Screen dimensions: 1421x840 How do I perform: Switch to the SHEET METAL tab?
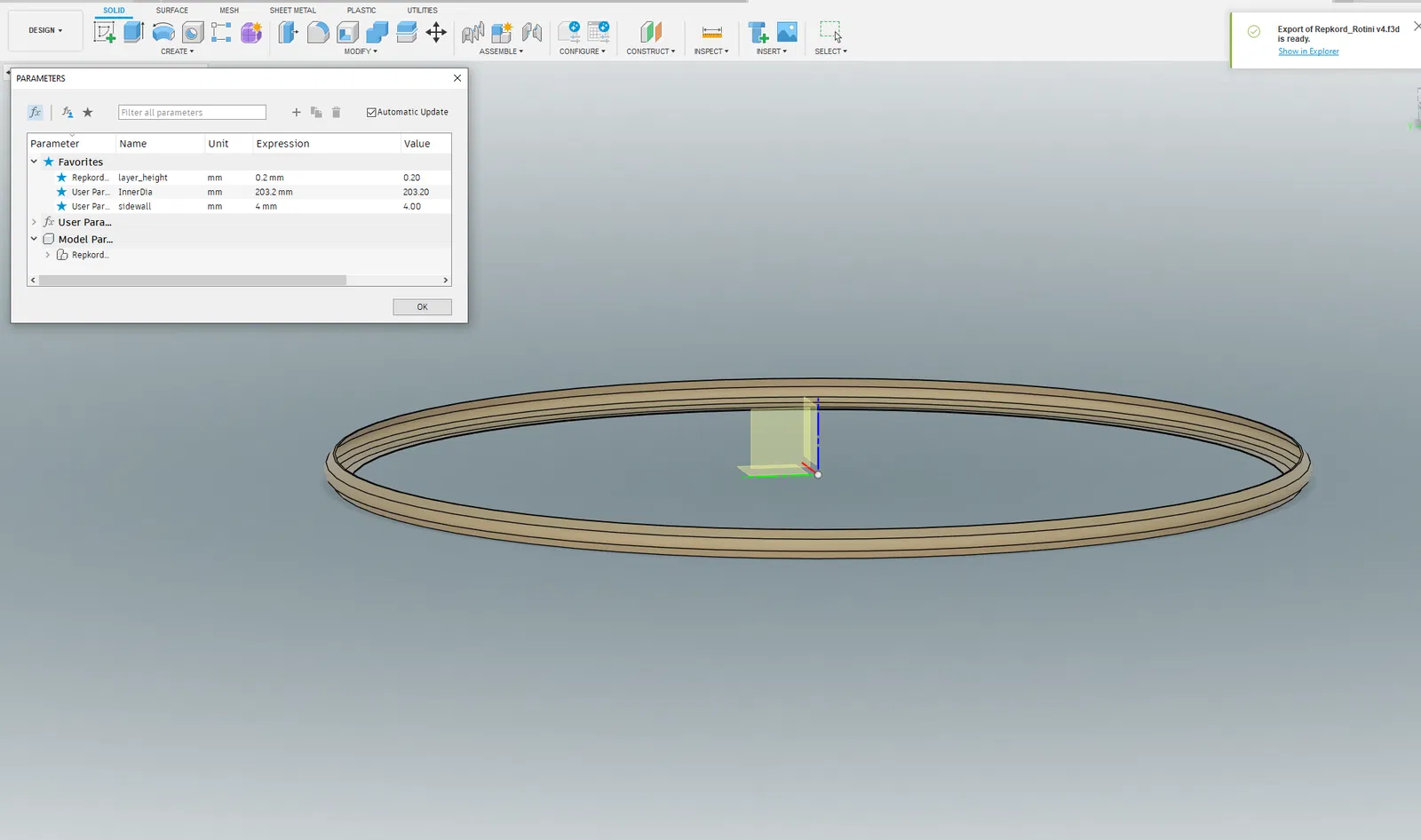click(x=292, y=11)
